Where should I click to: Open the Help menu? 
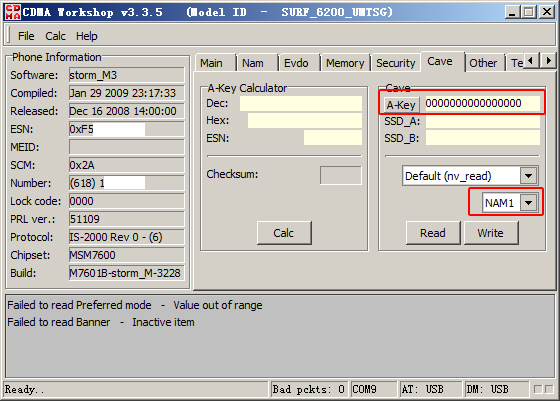pyautogui.click(x=86, y=36)
